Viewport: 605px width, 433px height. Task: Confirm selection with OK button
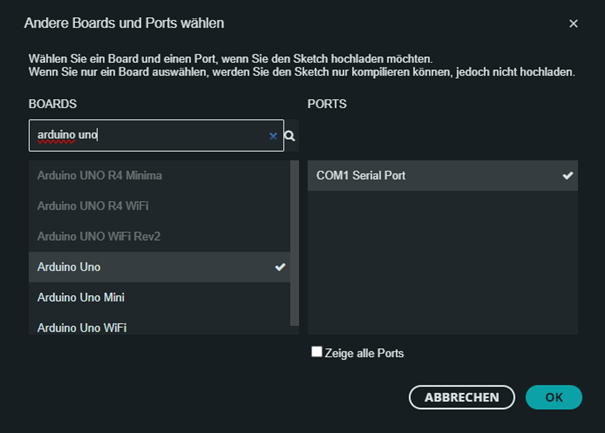click(x=554, y=397)
